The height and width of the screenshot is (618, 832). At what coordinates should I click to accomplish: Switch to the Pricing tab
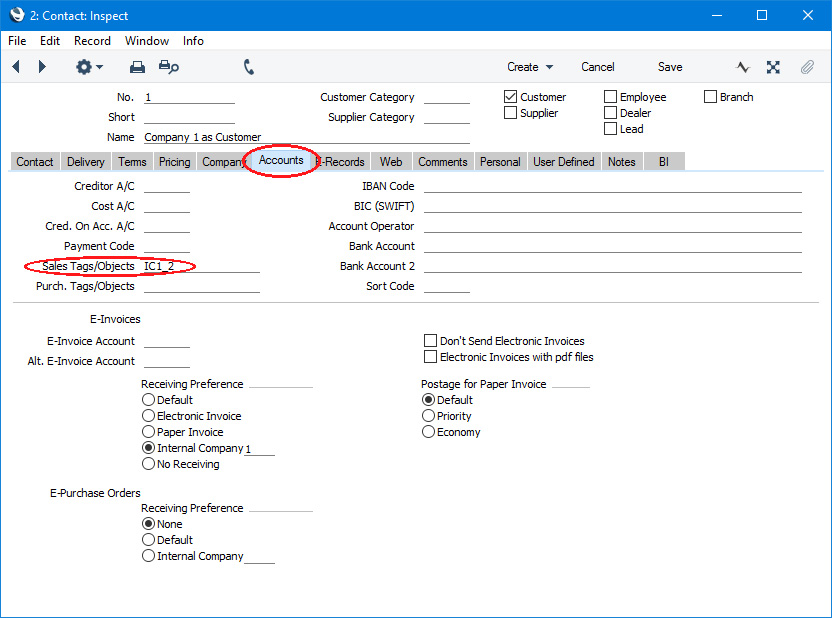174,162
